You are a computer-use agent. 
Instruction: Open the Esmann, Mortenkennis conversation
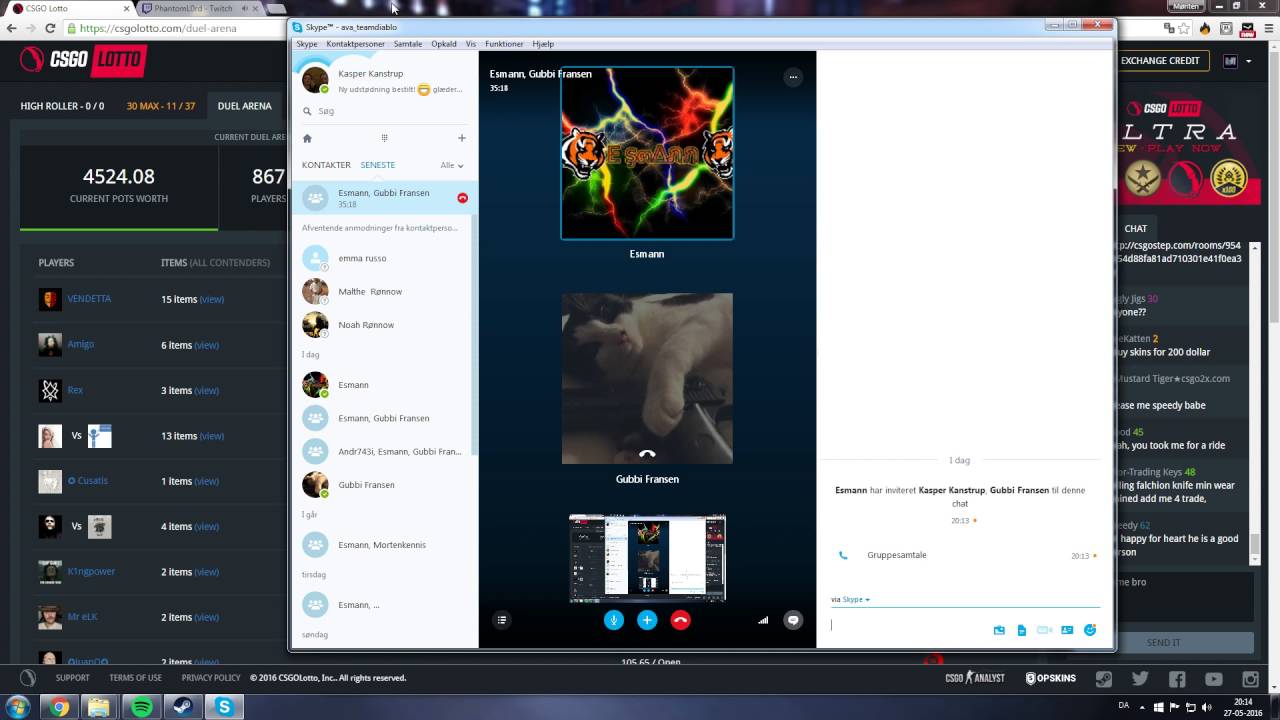[x=383, y=545]
